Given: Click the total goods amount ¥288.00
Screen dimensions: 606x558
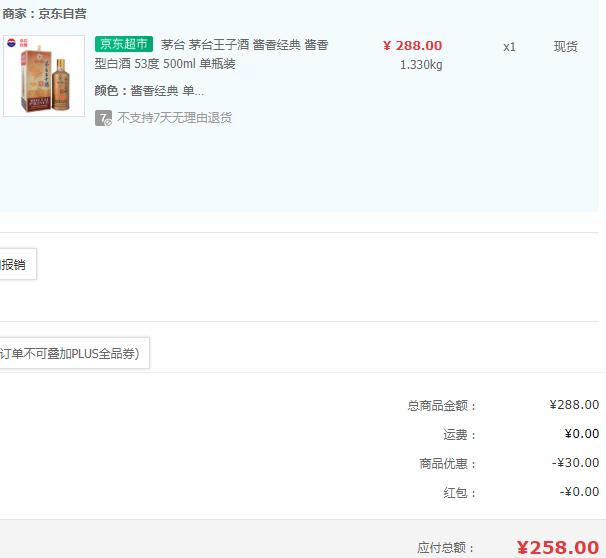Looking at the screenshot, I should click(574, 405).
